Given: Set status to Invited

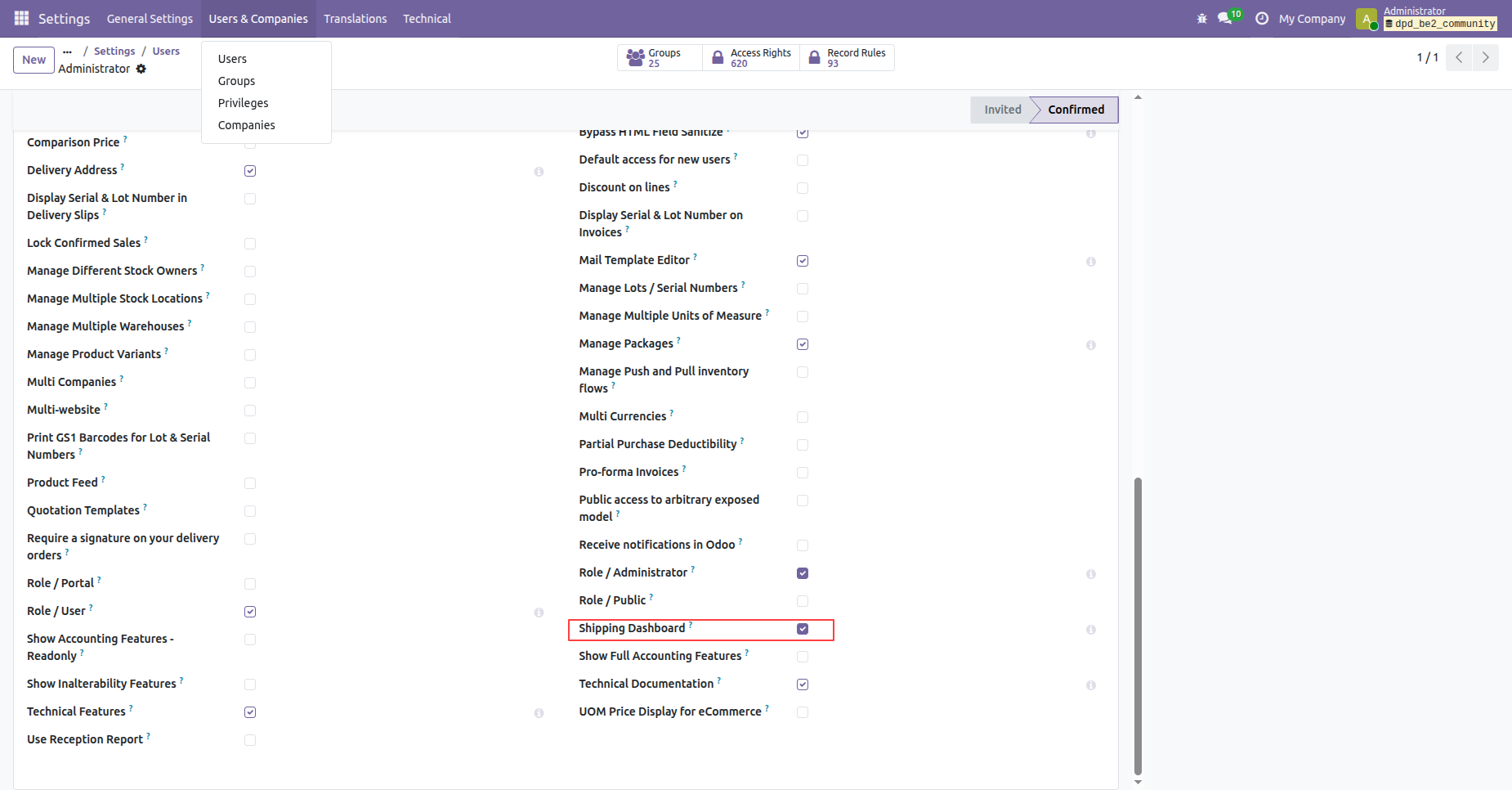Looking at the screenshot, I should (1002, 110).
